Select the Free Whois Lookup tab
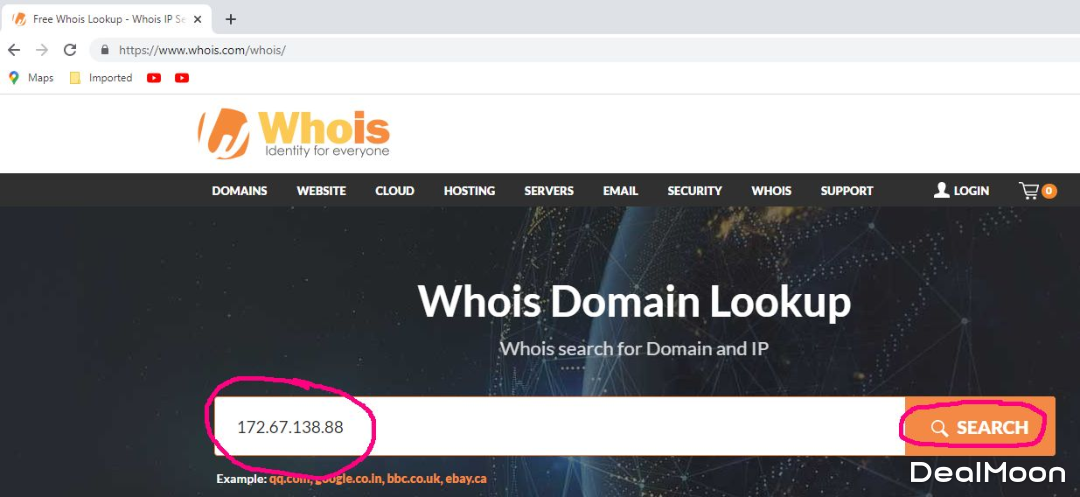This screenshot has height=497, width=1080. pos(100,19)
